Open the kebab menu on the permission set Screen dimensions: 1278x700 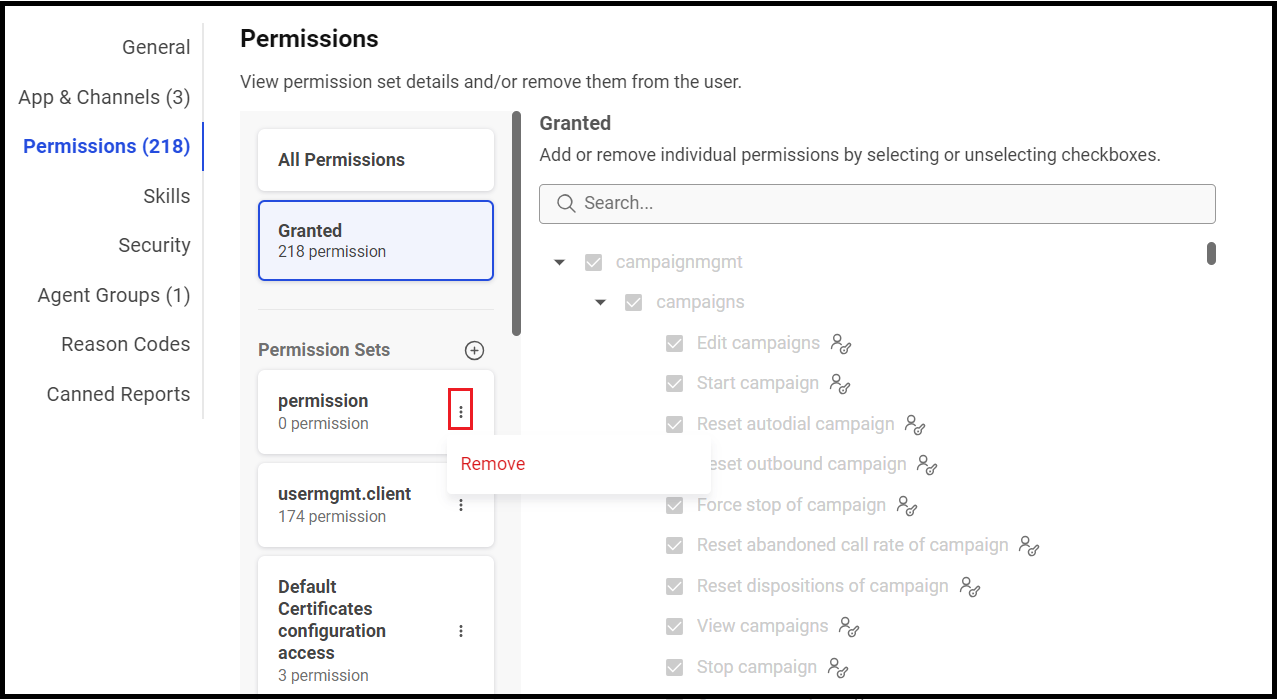(x=461, y=410)
